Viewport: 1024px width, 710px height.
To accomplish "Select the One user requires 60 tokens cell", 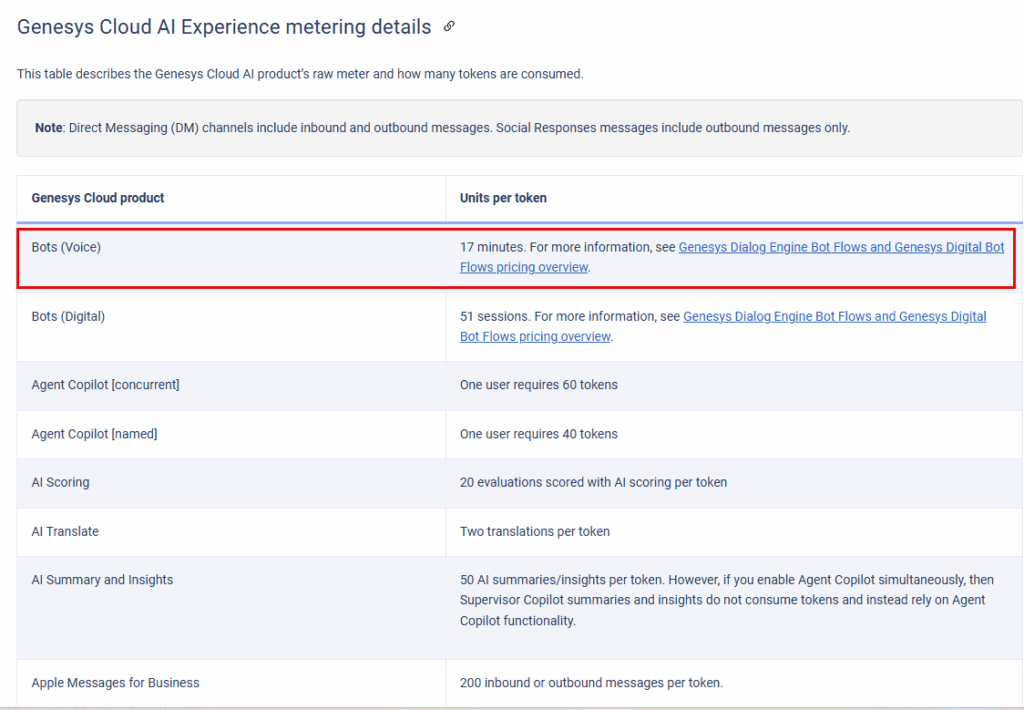I will 538,384.
